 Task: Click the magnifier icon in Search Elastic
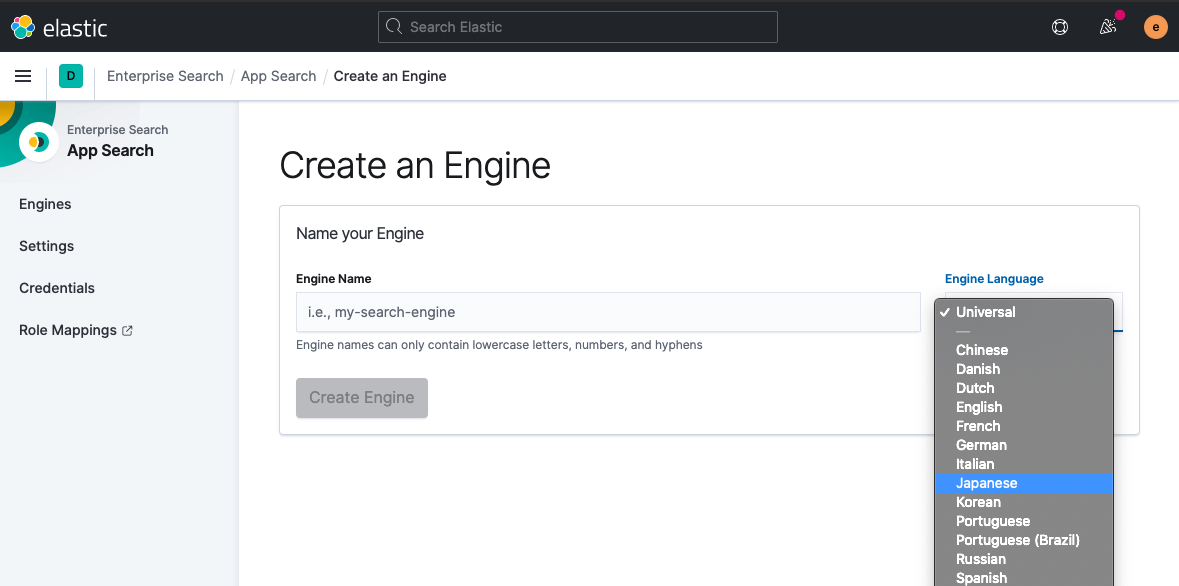click(394, 27)
